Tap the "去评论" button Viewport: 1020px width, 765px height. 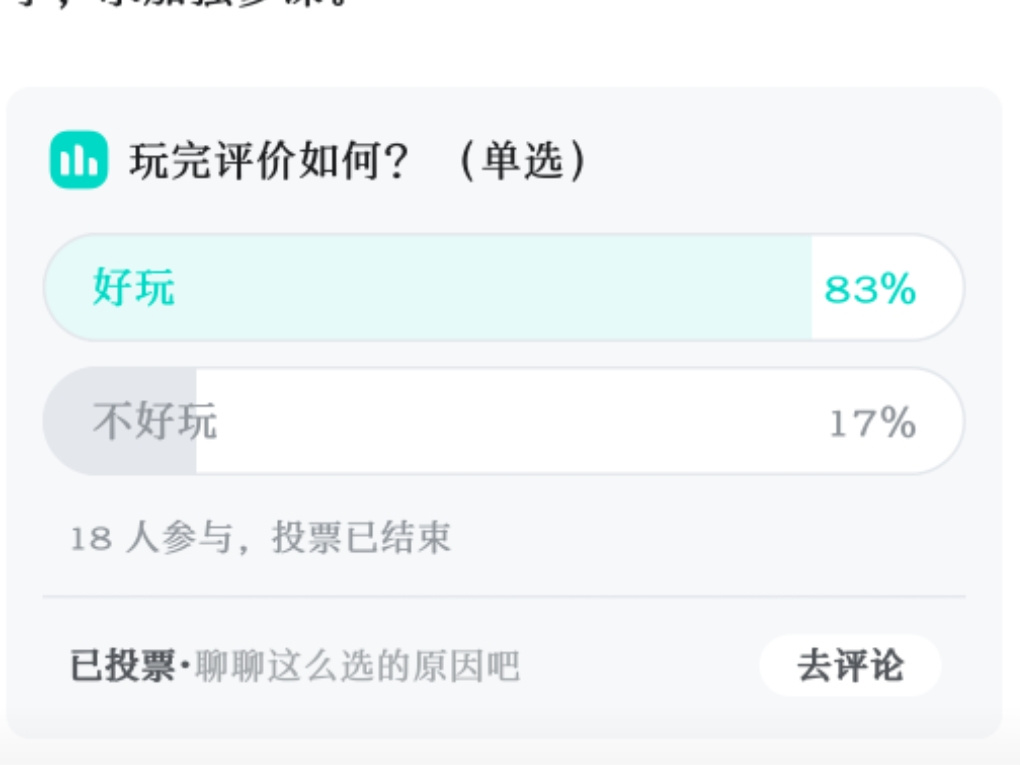tap(850, 665)
